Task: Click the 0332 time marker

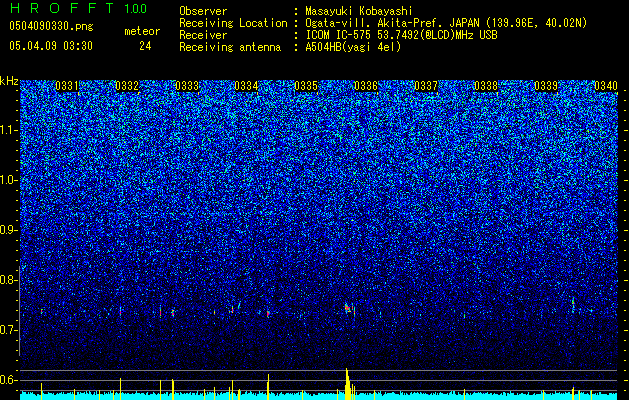Action: click(127, 86)
